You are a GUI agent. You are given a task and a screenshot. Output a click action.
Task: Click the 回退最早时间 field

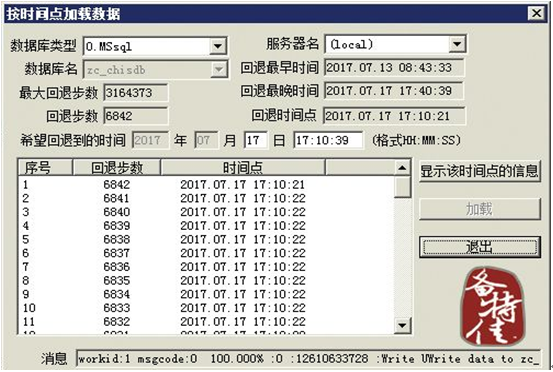[x=394, y=67]
